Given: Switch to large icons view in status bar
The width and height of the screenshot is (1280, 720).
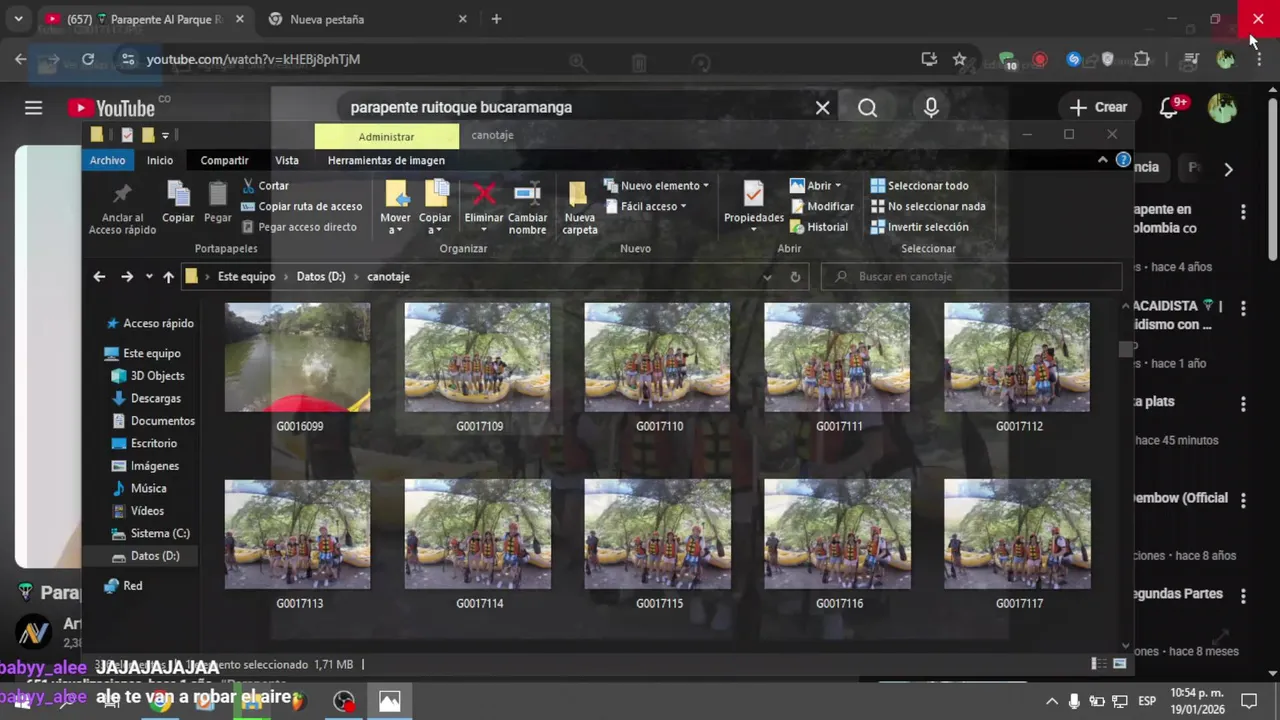Looking at the screenshot, I should pos(1119,664).
